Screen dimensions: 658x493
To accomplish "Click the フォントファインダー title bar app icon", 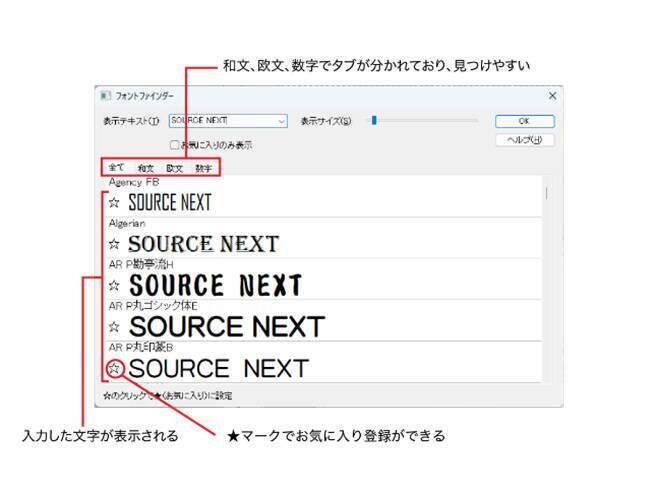I will tap(105, 96).
